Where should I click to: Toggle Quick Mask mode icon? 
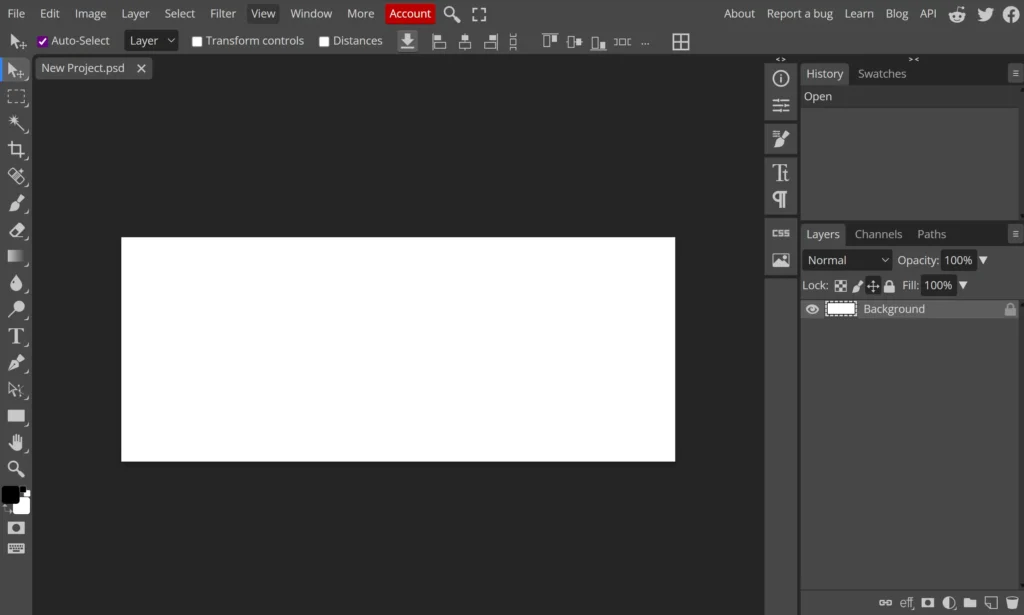pyautogui.click(x=16, y=528)
